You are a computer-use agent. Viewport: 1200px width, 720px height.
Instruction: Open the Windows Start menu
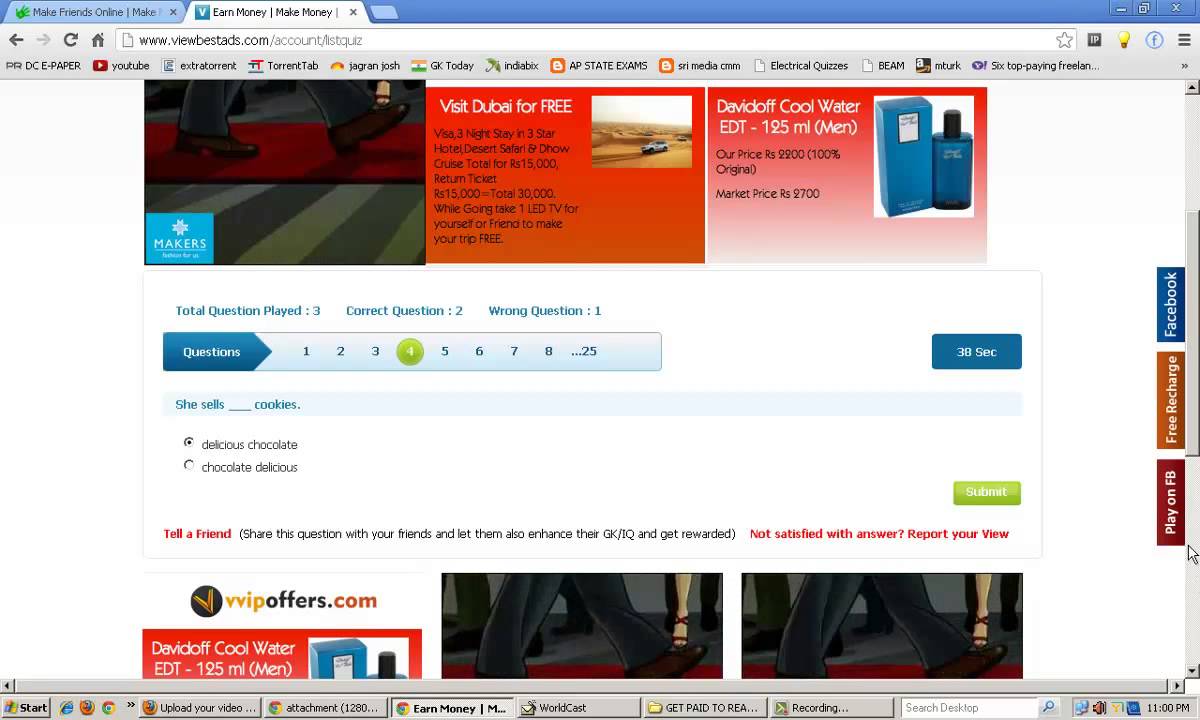[x=25, y=707]
